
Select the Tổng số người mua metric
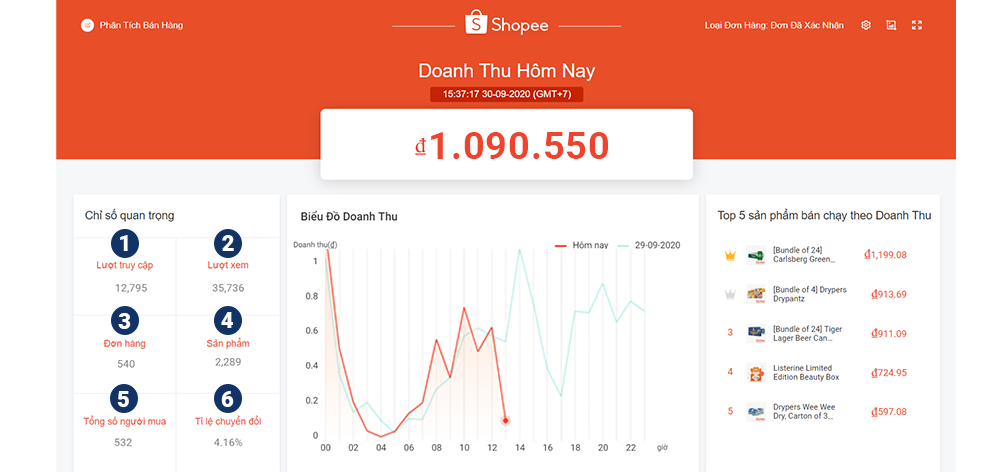124,422
